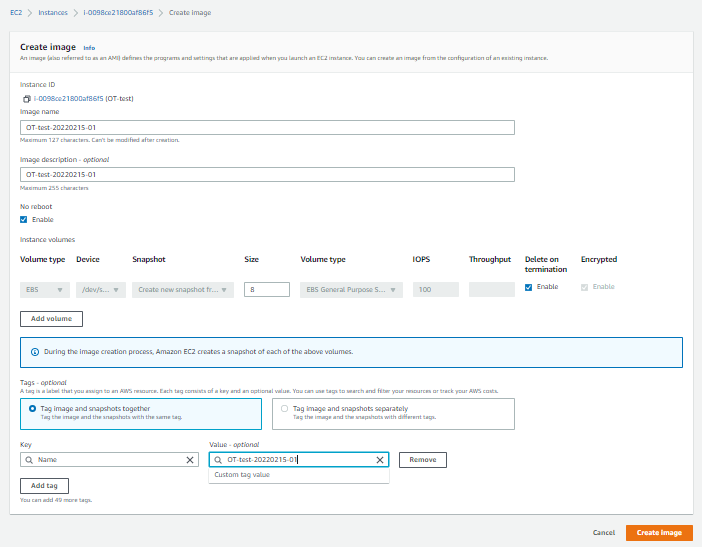Image resolution: width=702 pixels, height=547 pixels.
Task: Focus the Image description field
Action: pos(267,175)
